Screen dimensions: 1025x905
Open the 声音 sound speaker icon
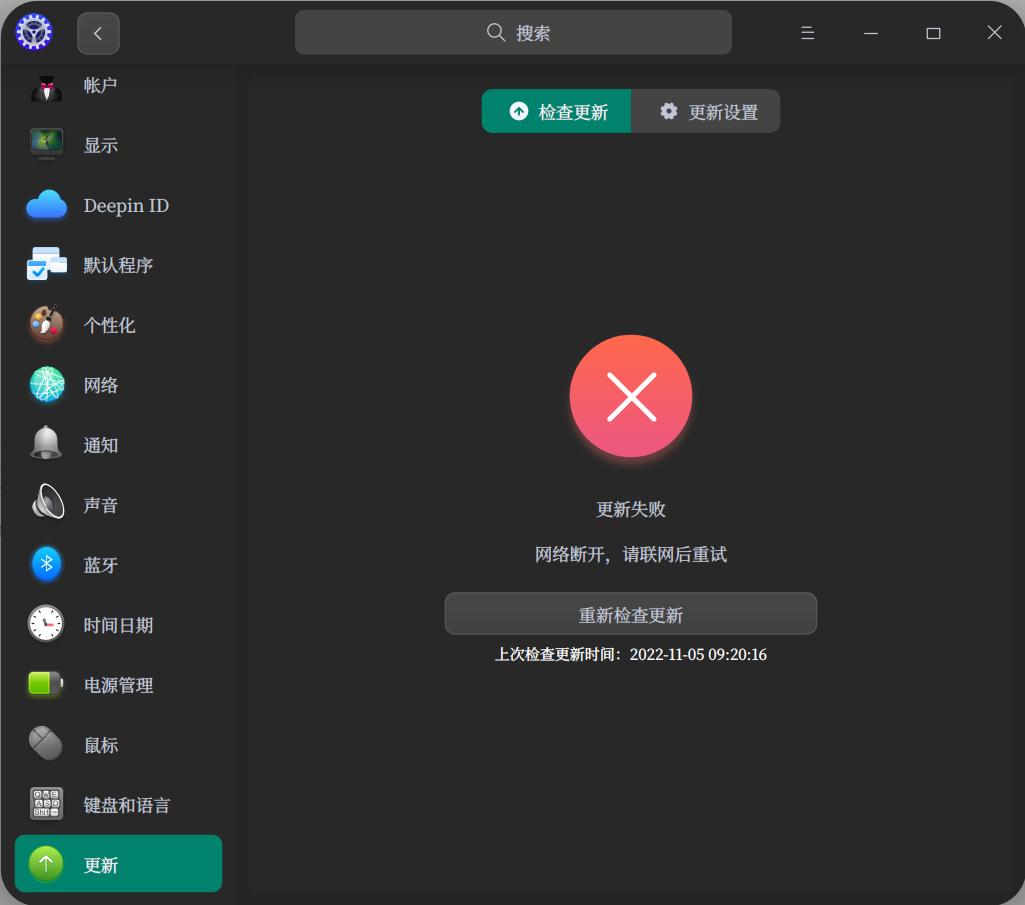click(46, 504)
